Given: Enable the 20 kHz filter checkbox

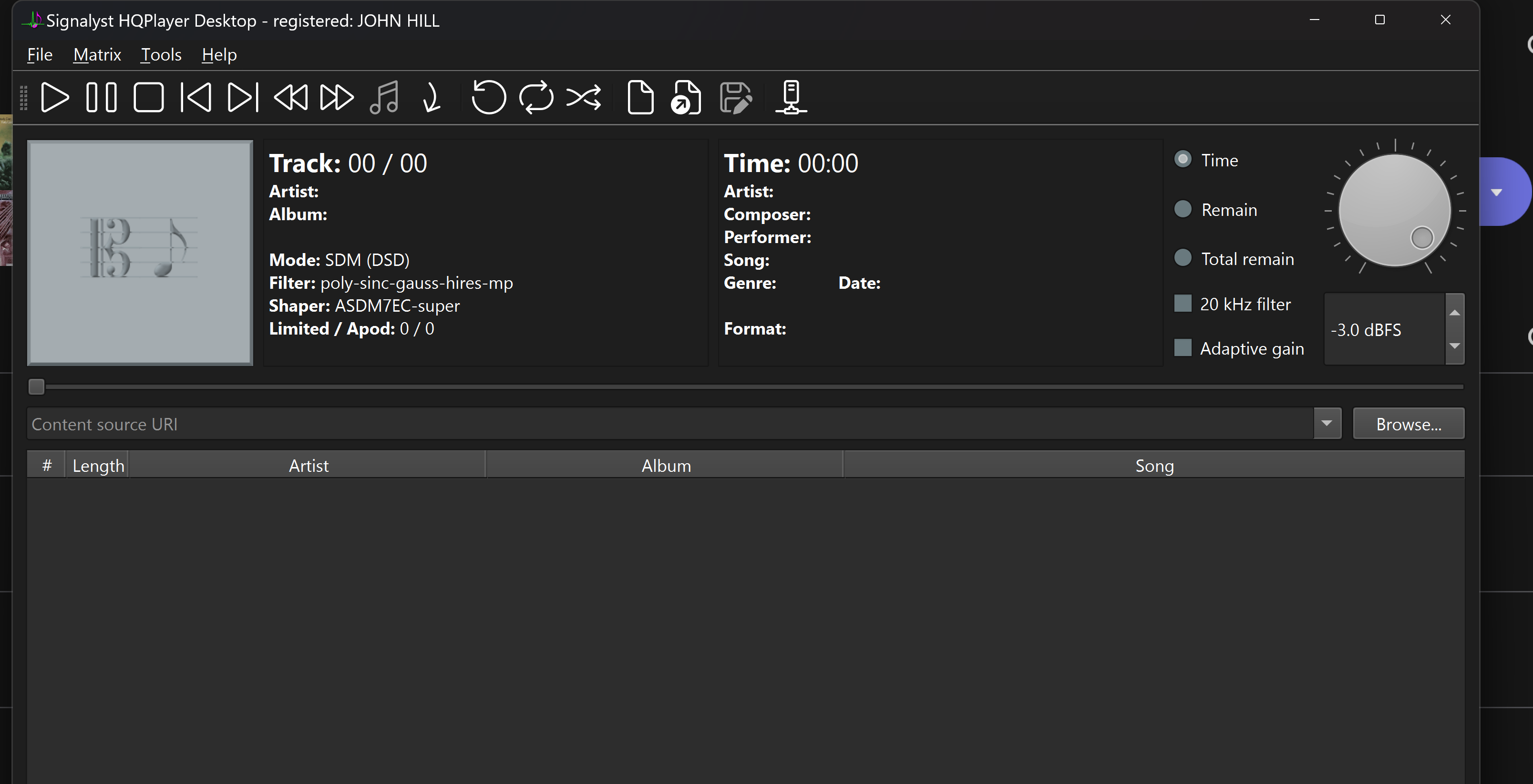Looking at the screenshot, I should (x=1183, y=304).
